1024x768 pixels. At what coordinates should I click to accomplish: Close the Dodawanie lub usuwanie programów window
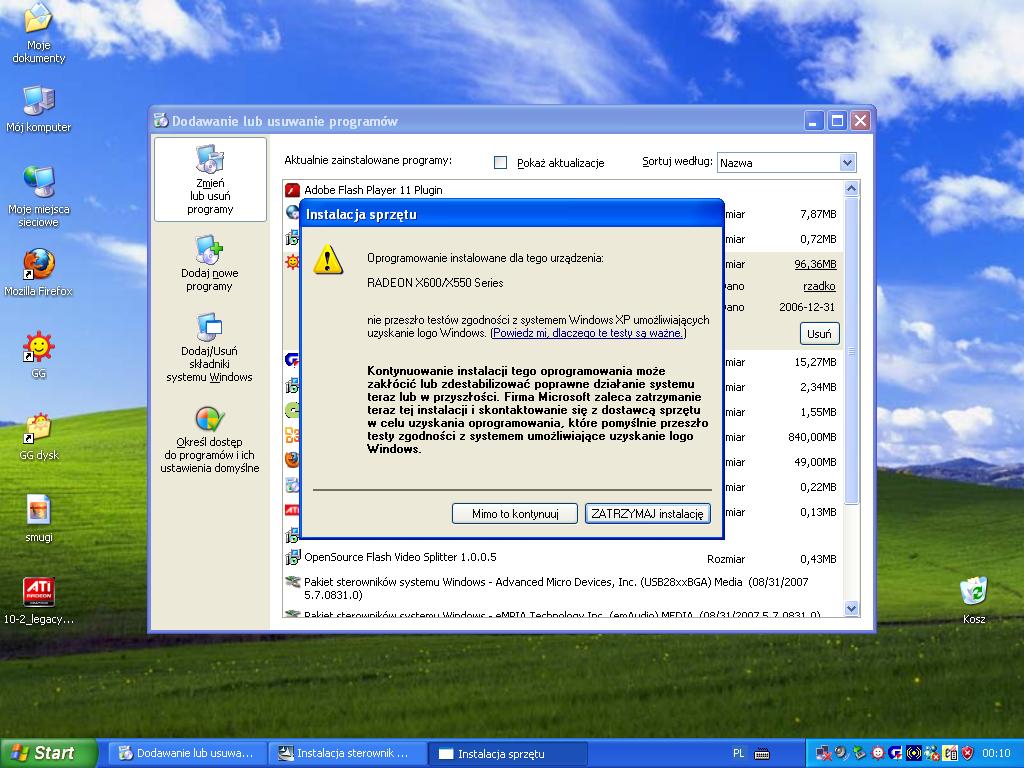tap(861, 121)
